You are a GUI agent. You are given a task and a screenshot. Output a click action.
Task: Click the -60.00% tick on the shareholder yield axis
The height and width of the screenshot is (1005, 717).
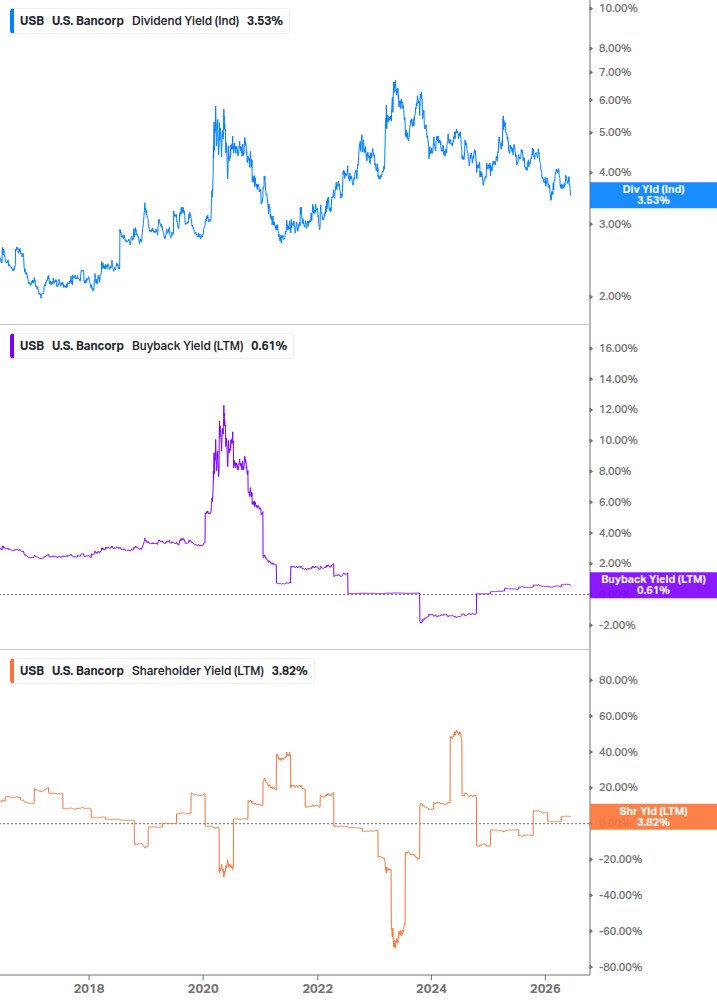tap(620, 931)
